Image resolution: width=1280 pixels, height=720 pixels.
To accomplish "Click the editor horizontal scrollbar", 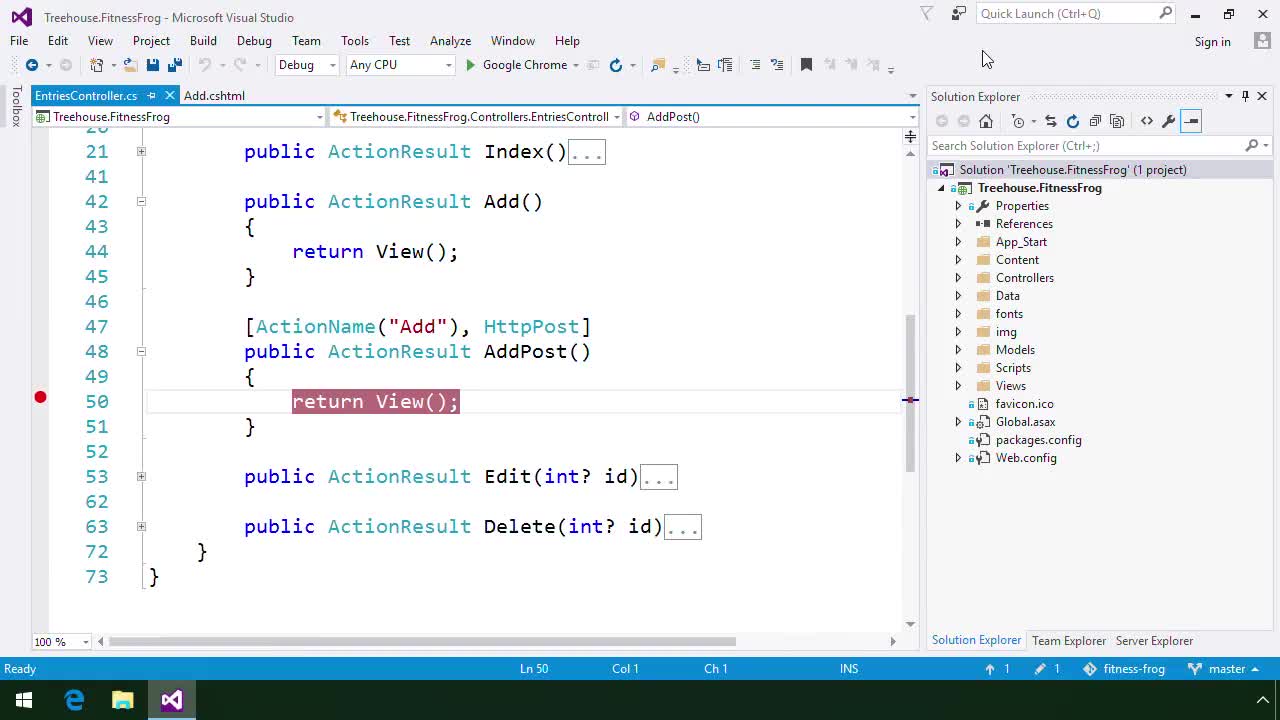I will click(422, 642).
